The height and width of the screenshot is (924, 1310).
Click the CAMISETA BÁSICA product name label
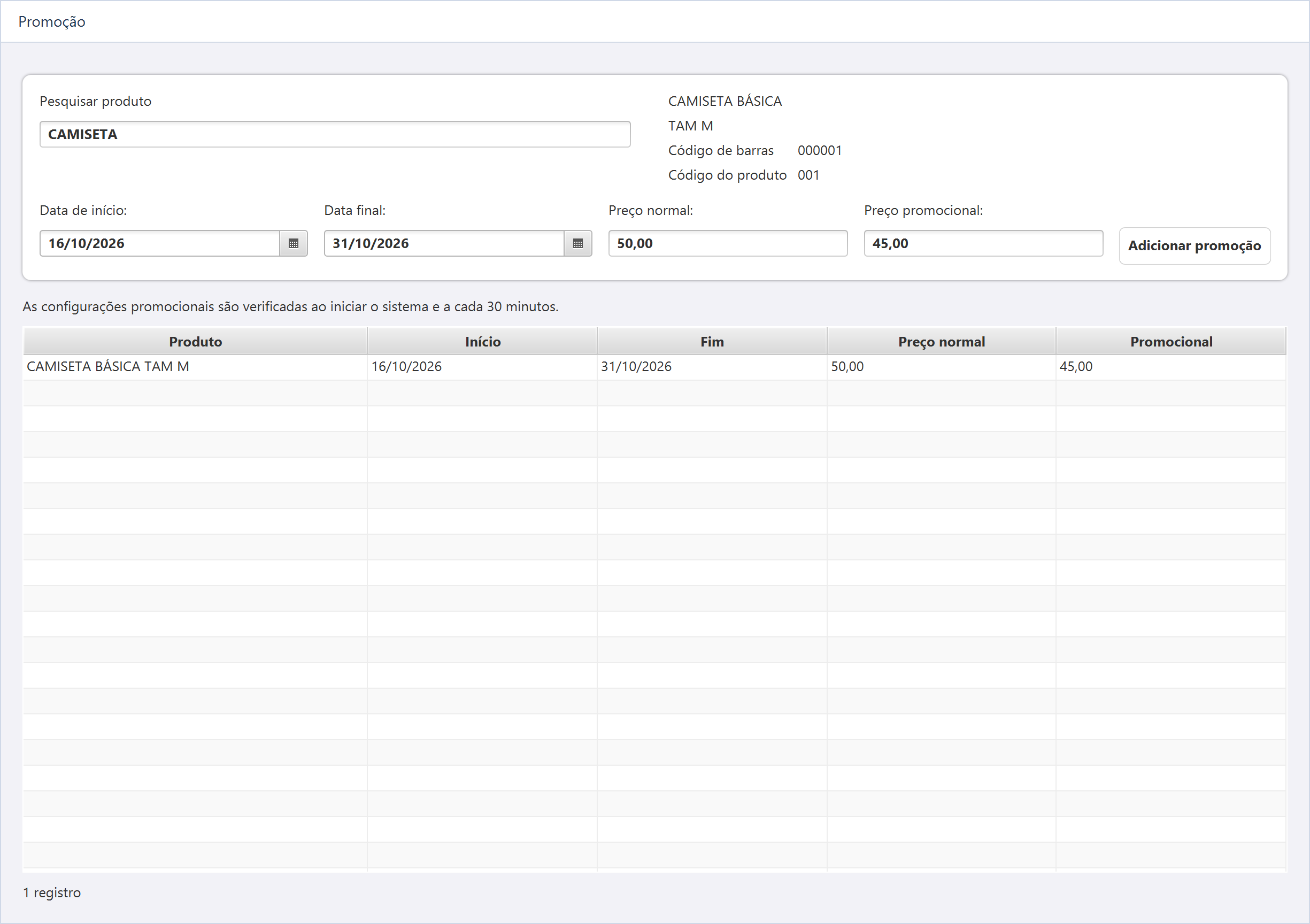[x=725, y=102]
